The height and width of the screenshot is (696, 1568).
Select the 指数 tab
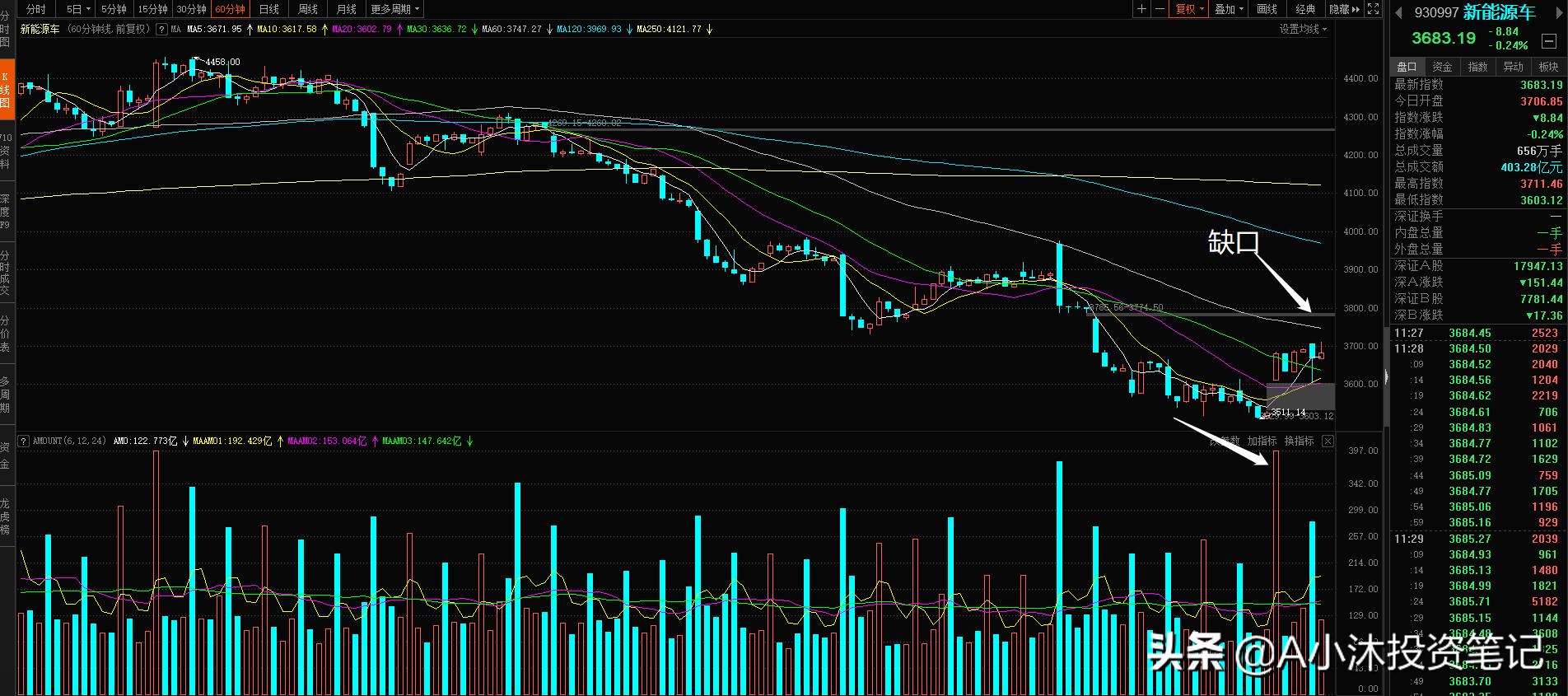pos(1477,67)
